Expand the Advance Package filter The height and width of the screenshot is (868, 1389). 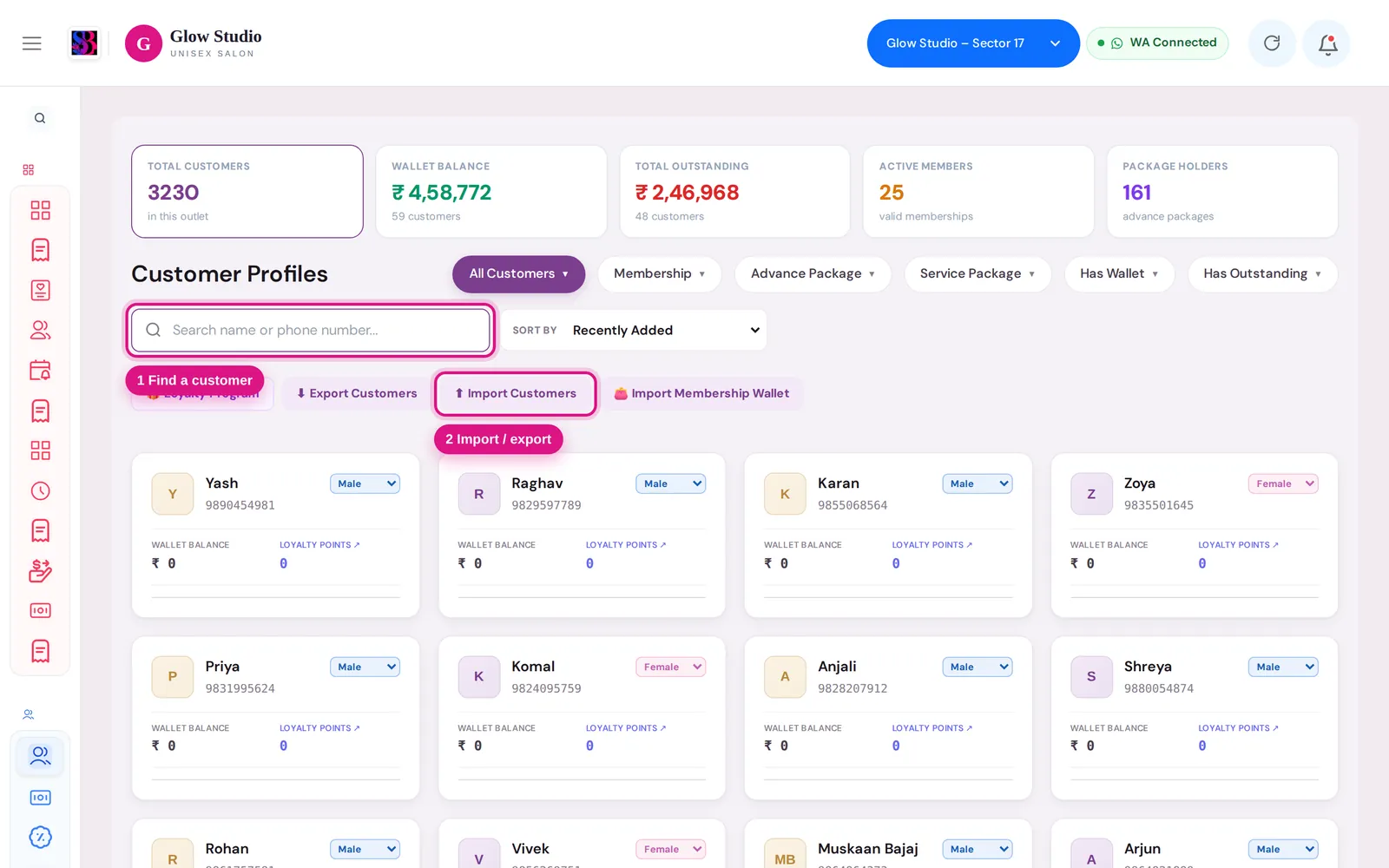tap(813, 274)
